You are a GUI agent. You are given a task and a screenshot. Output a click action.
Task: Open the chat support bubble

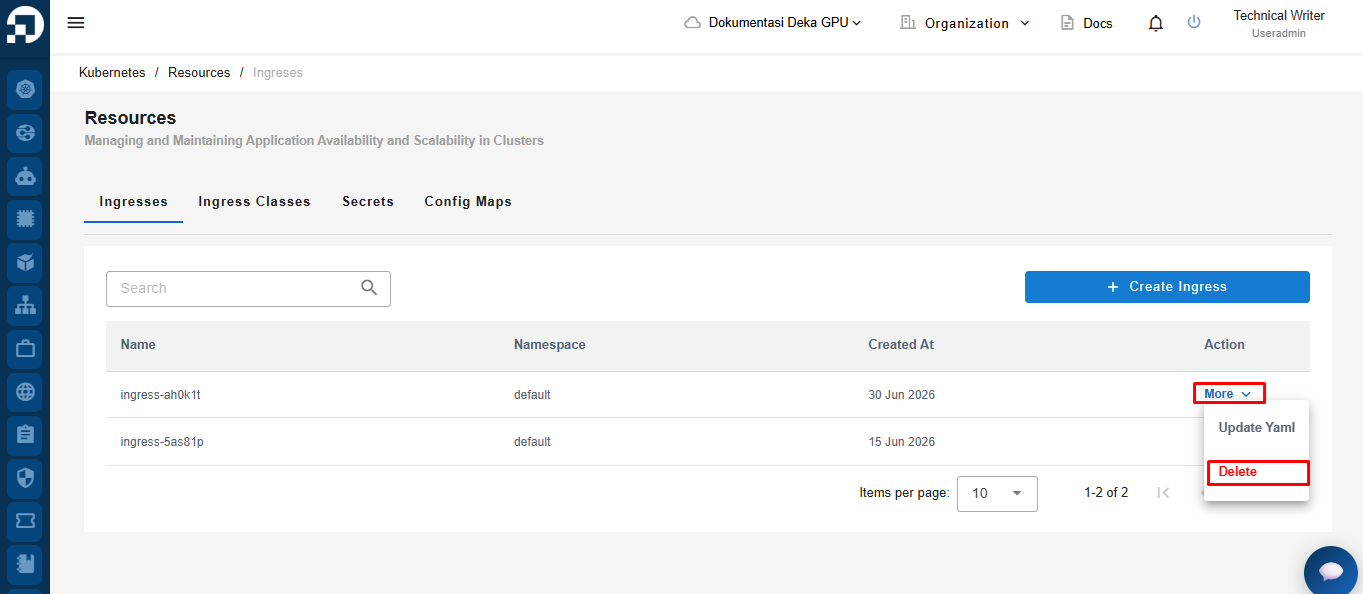(1331, 572)
